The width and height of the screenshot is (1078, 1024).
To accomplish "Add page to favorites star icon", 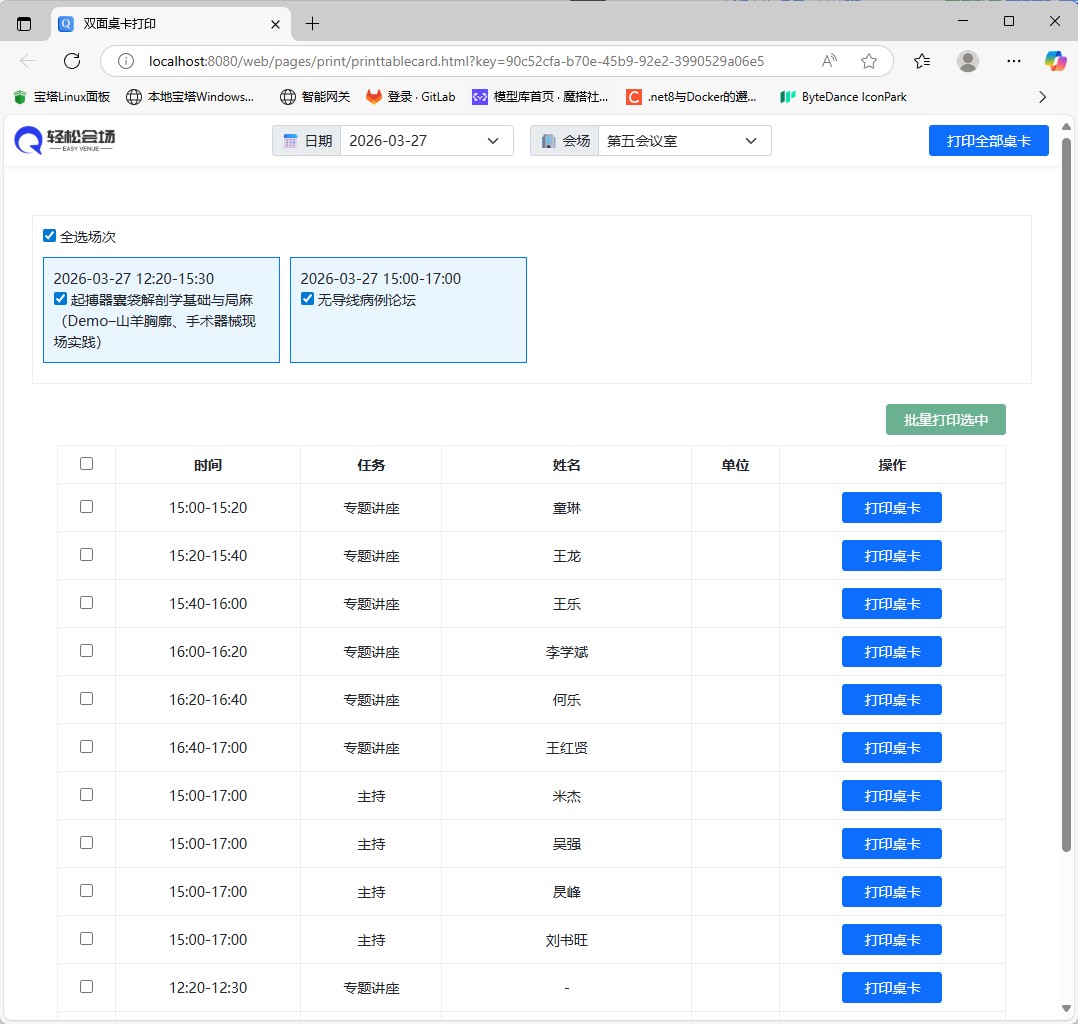I will point(869,61).
